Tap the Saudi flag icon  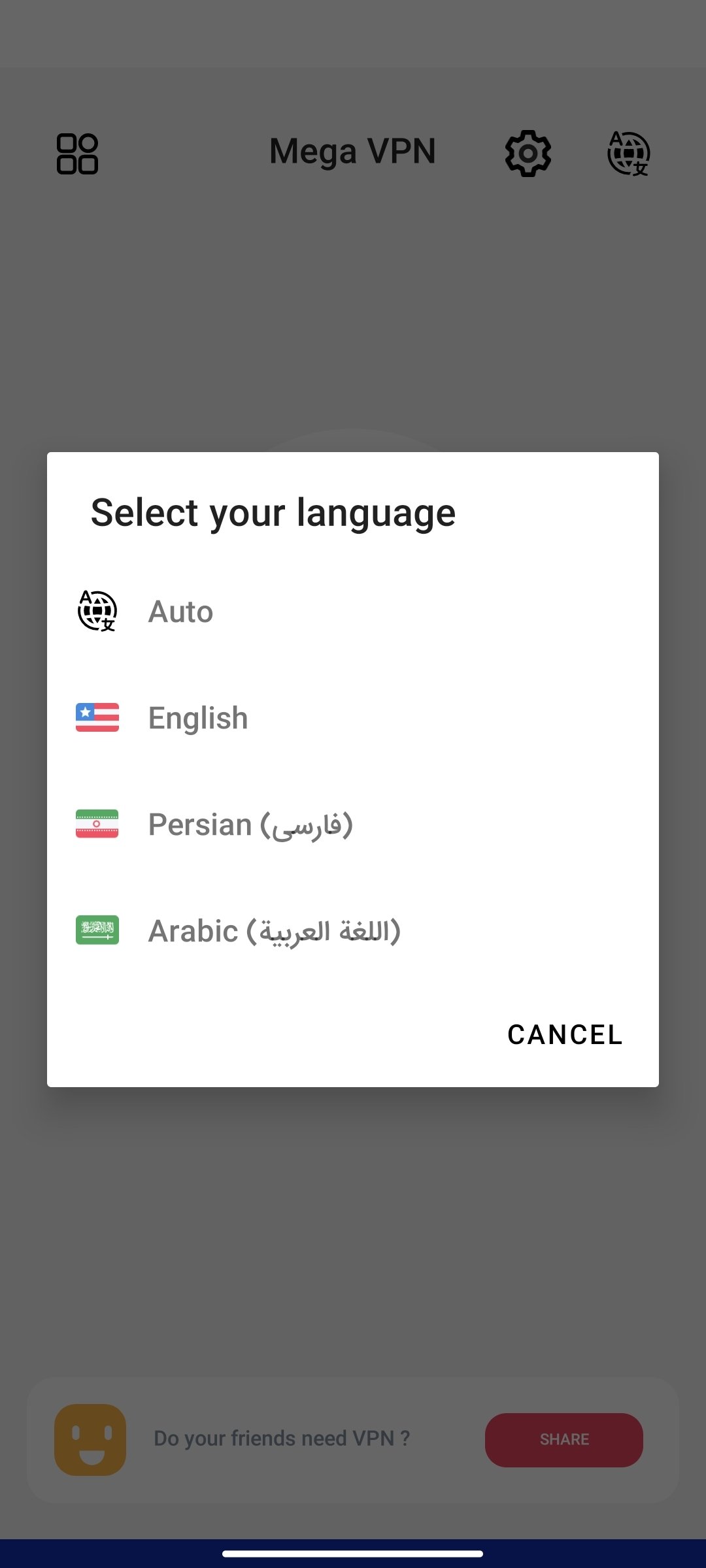pyautogui.click(x=97, y=930)
